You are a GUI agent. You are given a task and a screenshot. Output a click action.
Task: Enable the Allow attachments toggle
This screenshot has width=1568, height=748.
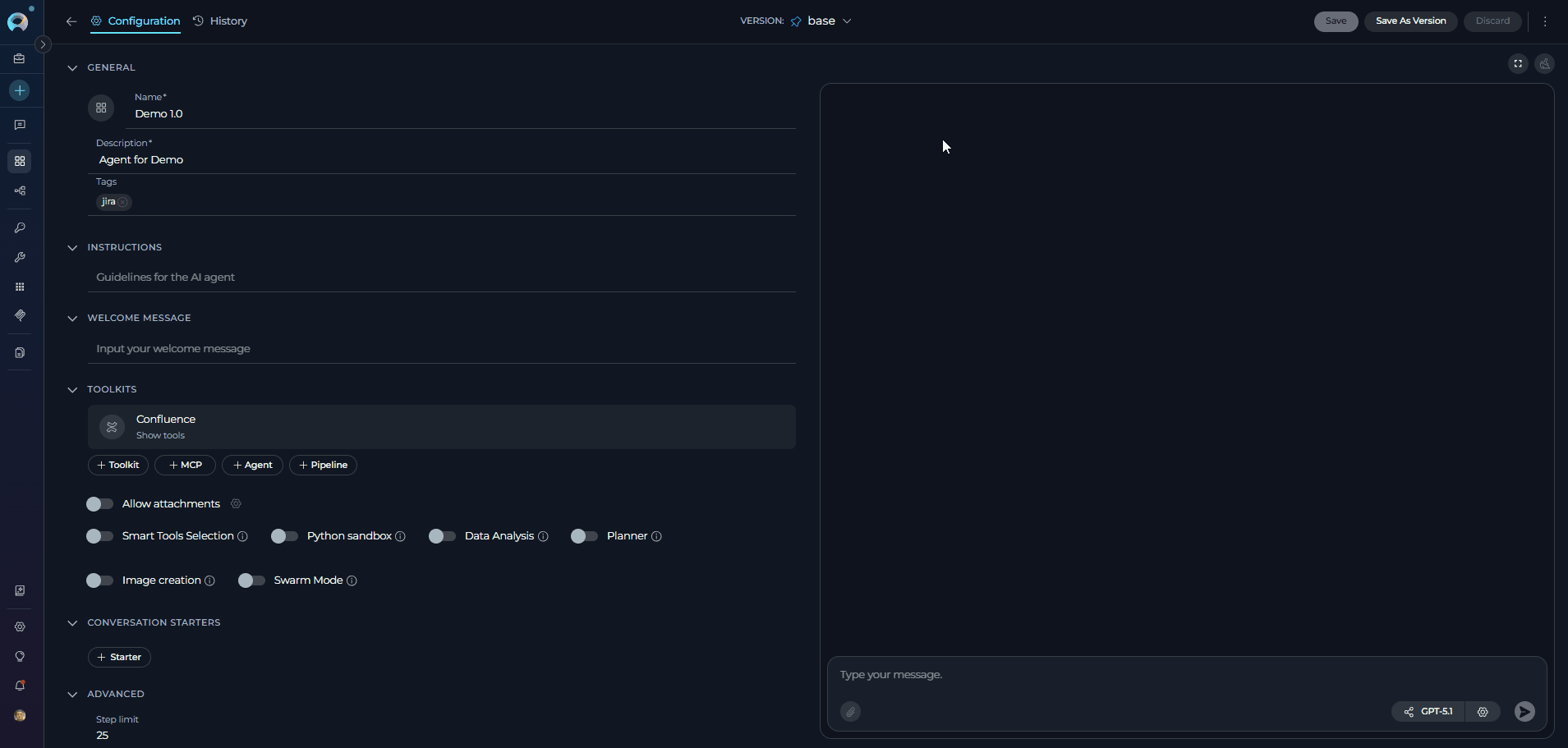[x=99, y=504]
